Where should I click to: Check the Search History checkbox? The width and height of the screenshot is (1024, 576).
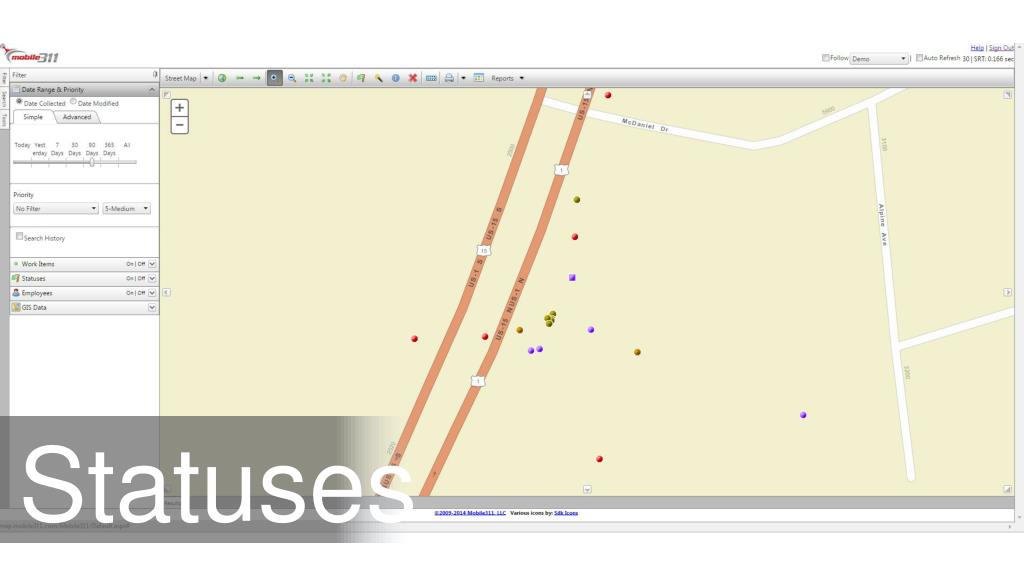pos(20,236)
